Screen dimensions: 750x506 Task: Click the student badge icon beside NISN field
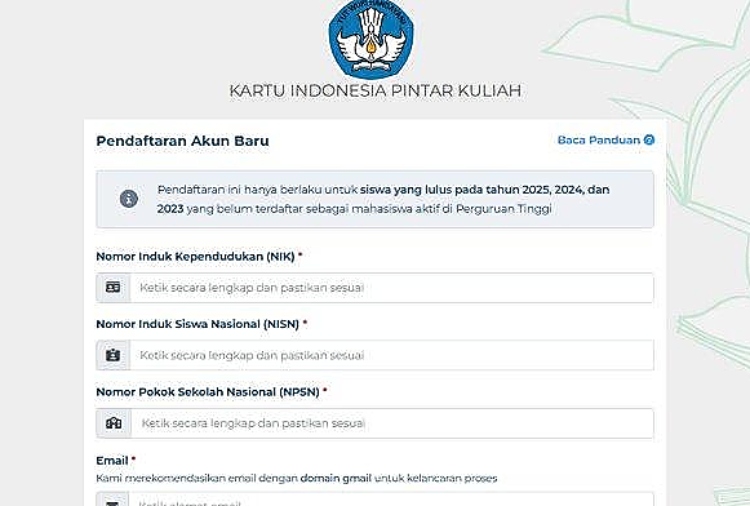pyautogui.click(x=113, y=355)
